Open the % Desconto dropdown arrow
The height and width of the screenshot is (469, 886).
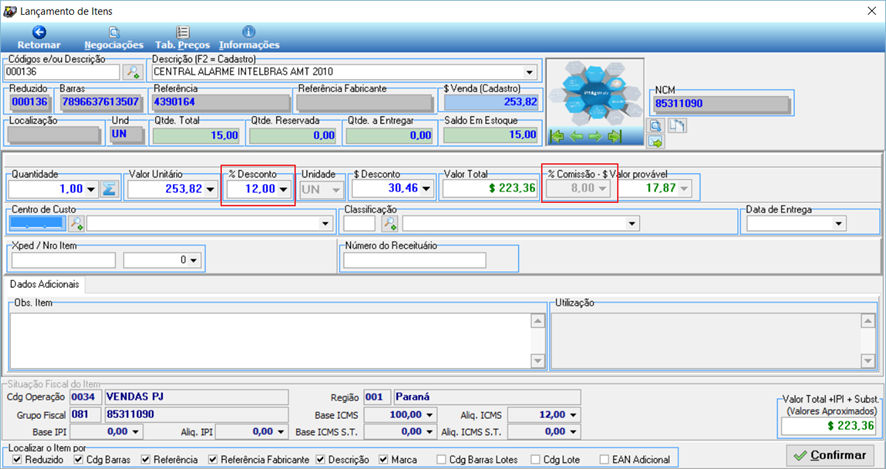click(x=284, y=189)
